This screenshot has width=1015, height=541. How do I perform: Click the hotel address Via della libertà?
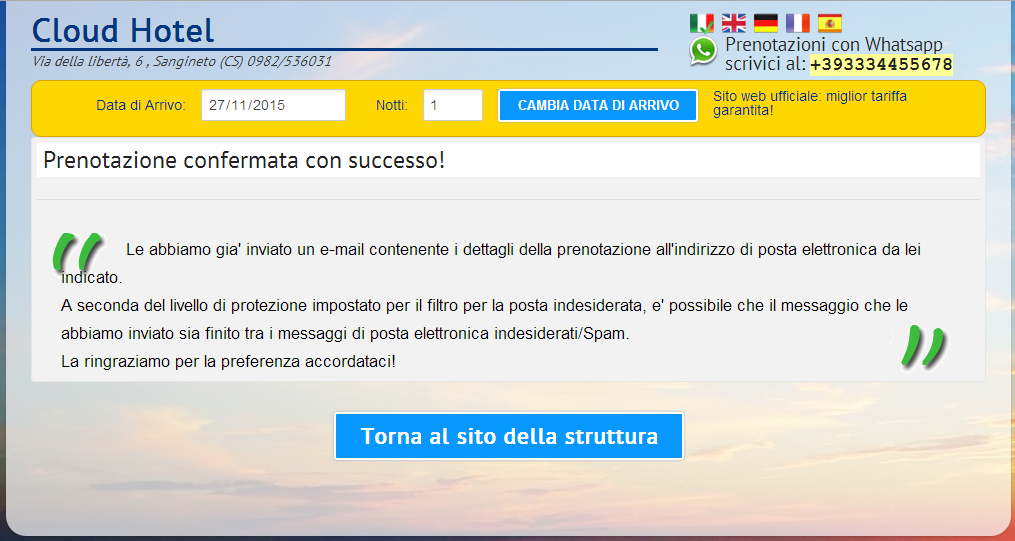(x=182, y=61)
